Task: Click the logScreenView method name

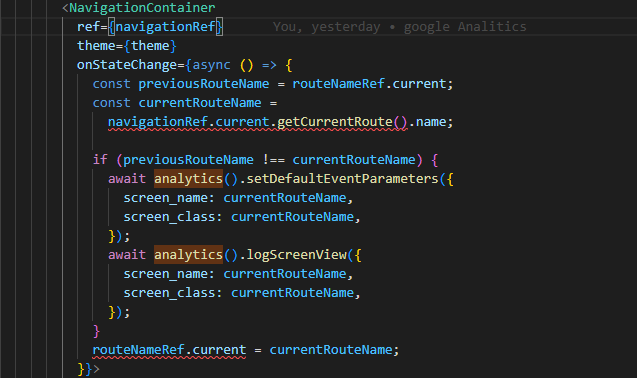Action: click(296, 255)
